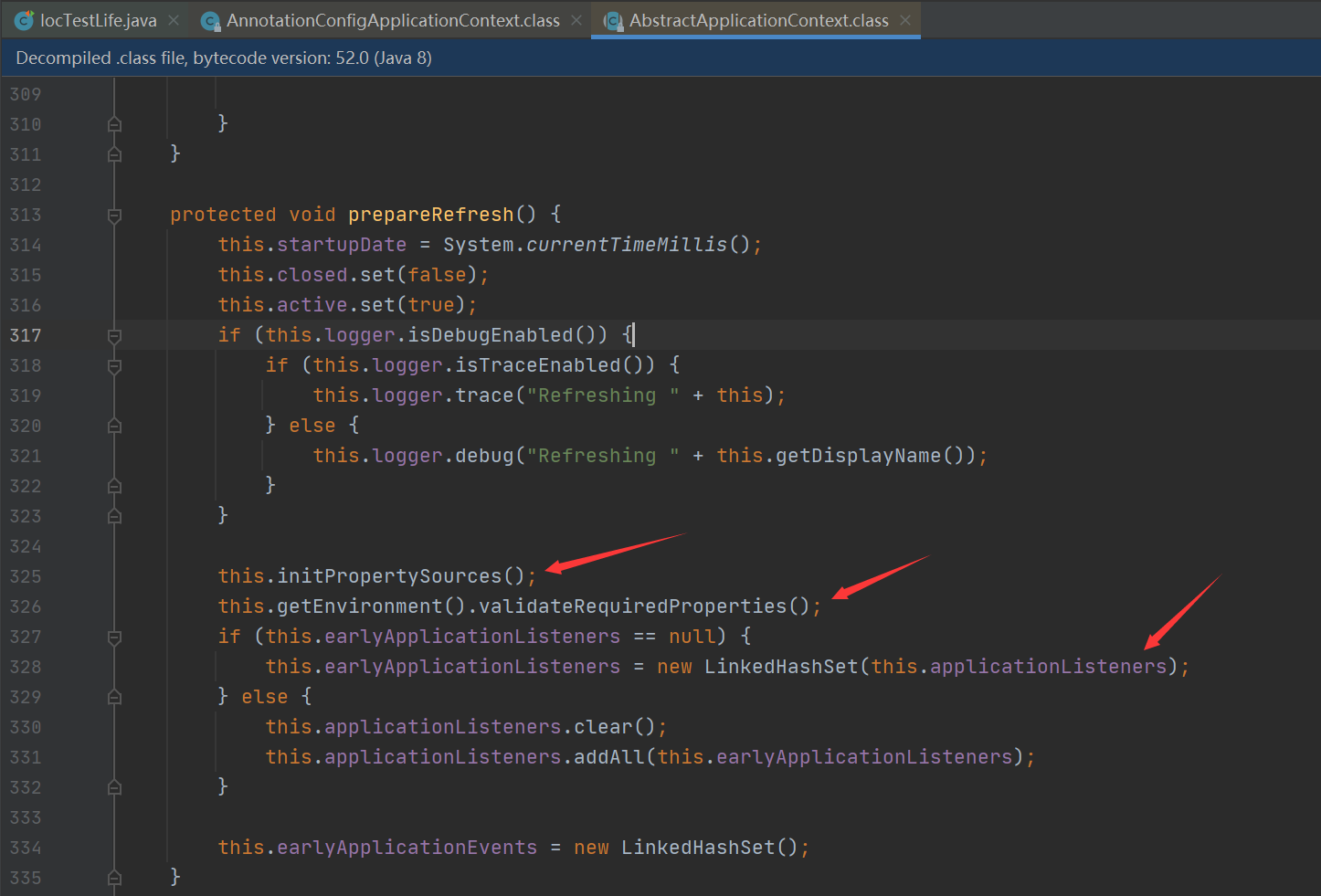The width and height of the screenshot is (1321, 896).
Task: Click the fold end marker on line 311
Action: point(114,154)
